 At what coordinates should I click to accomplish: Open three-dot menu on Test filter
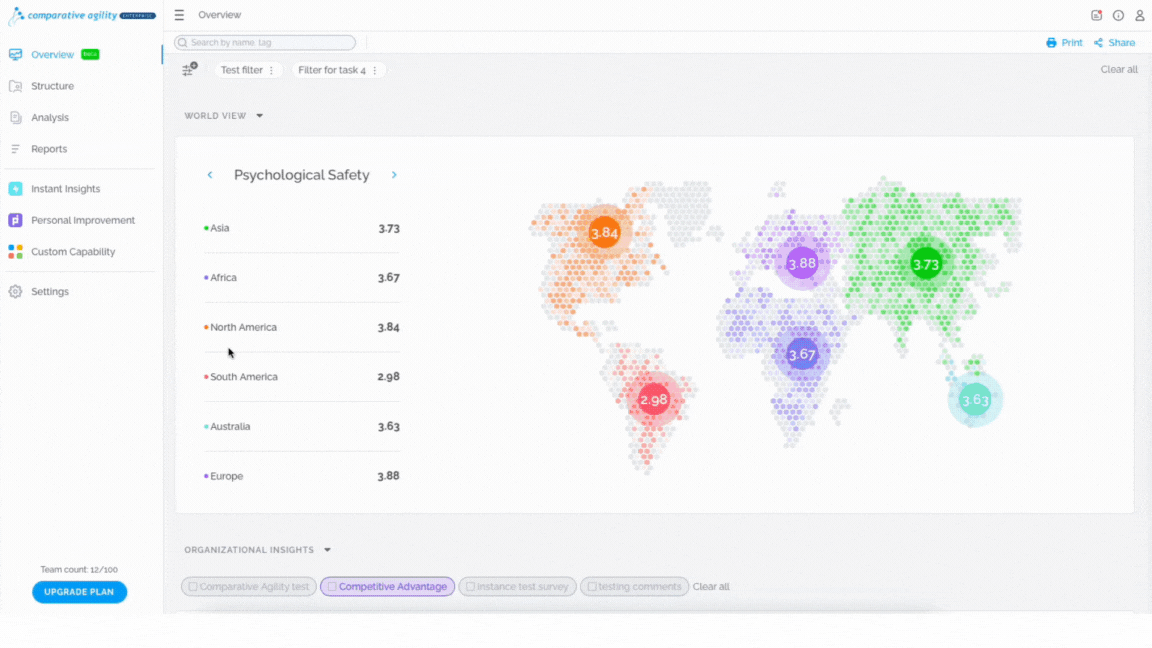coord(272,71)
